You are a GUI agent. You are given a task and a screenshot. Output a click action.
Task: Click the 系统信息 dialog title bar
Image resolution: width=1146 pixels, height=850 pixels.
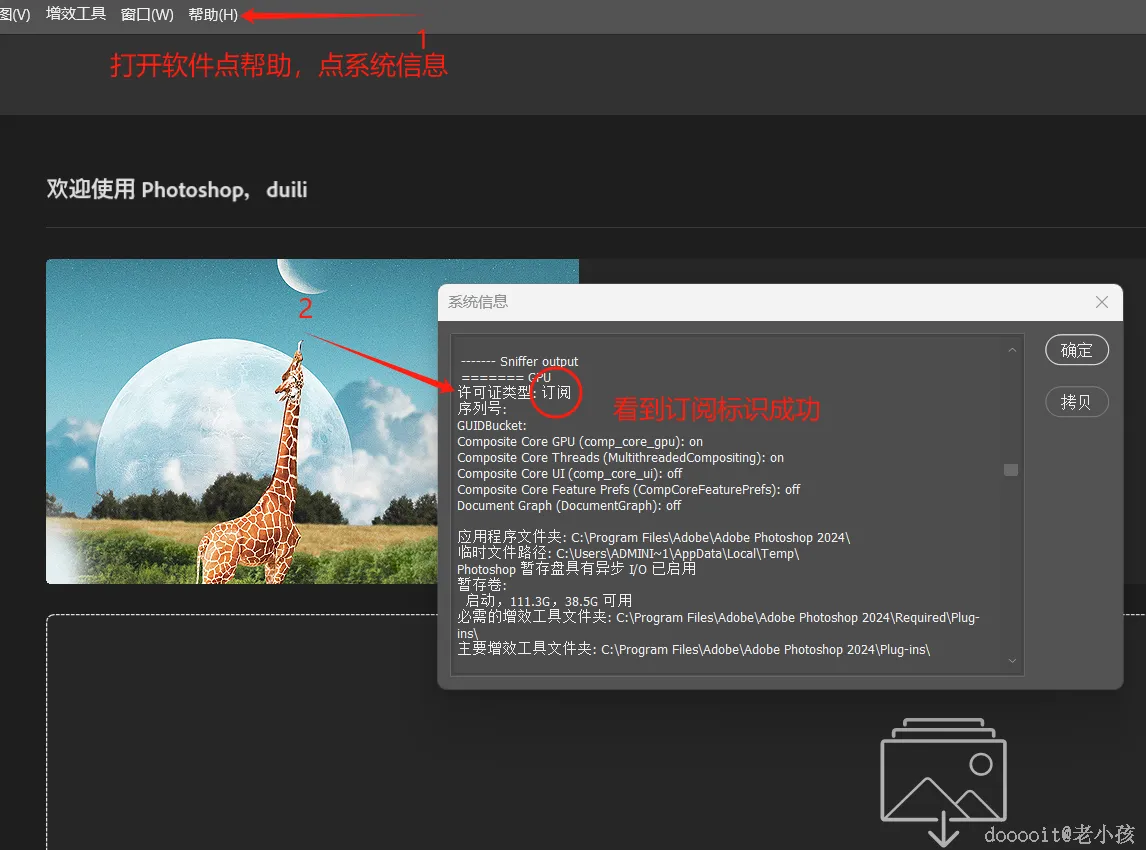coord(700,301)
